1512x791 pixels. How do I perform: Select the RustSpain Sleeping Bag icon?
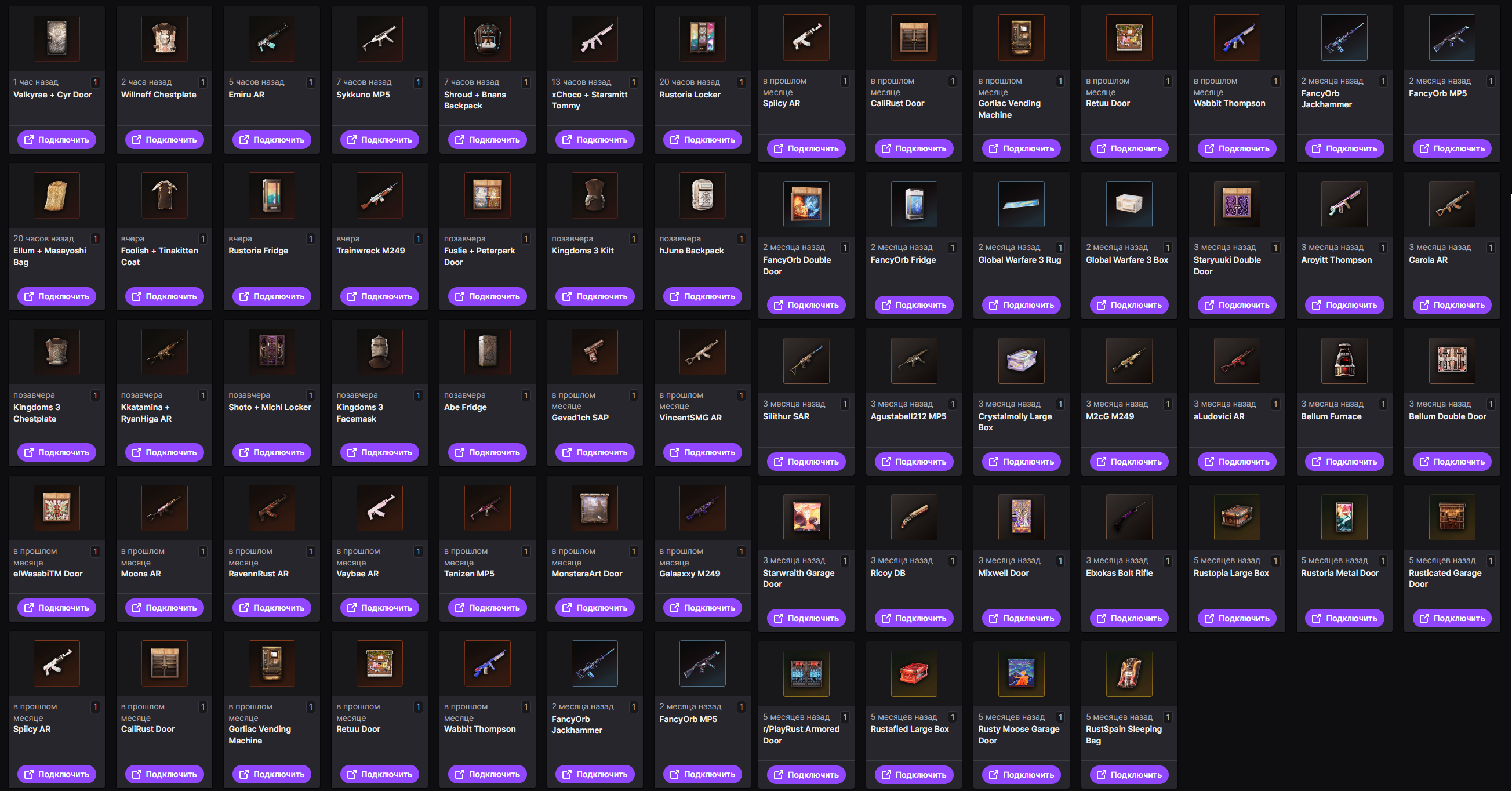1129,673
